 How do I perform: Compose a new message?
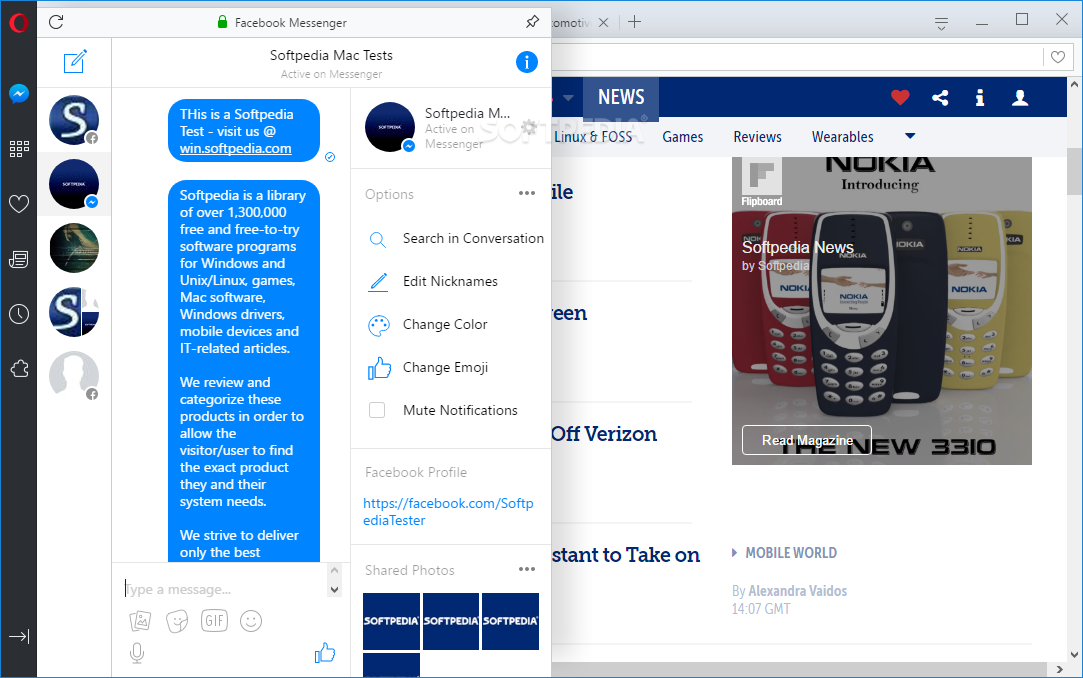[75, 61]
